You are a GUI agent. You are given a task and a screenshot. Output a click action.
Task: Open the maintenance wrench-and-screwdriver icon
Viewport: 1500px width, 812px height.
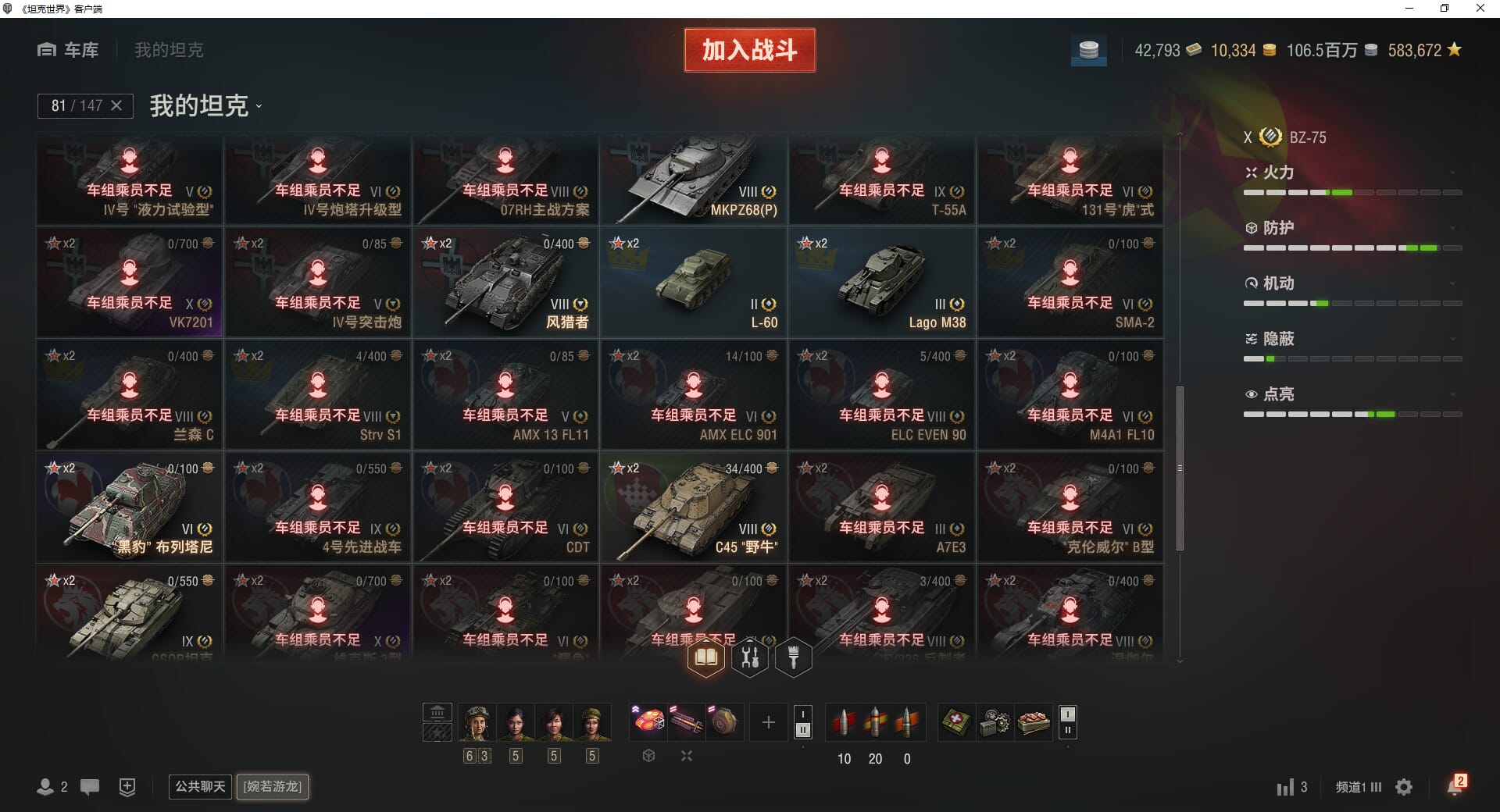pyautogui.click(x=750, y=657)
